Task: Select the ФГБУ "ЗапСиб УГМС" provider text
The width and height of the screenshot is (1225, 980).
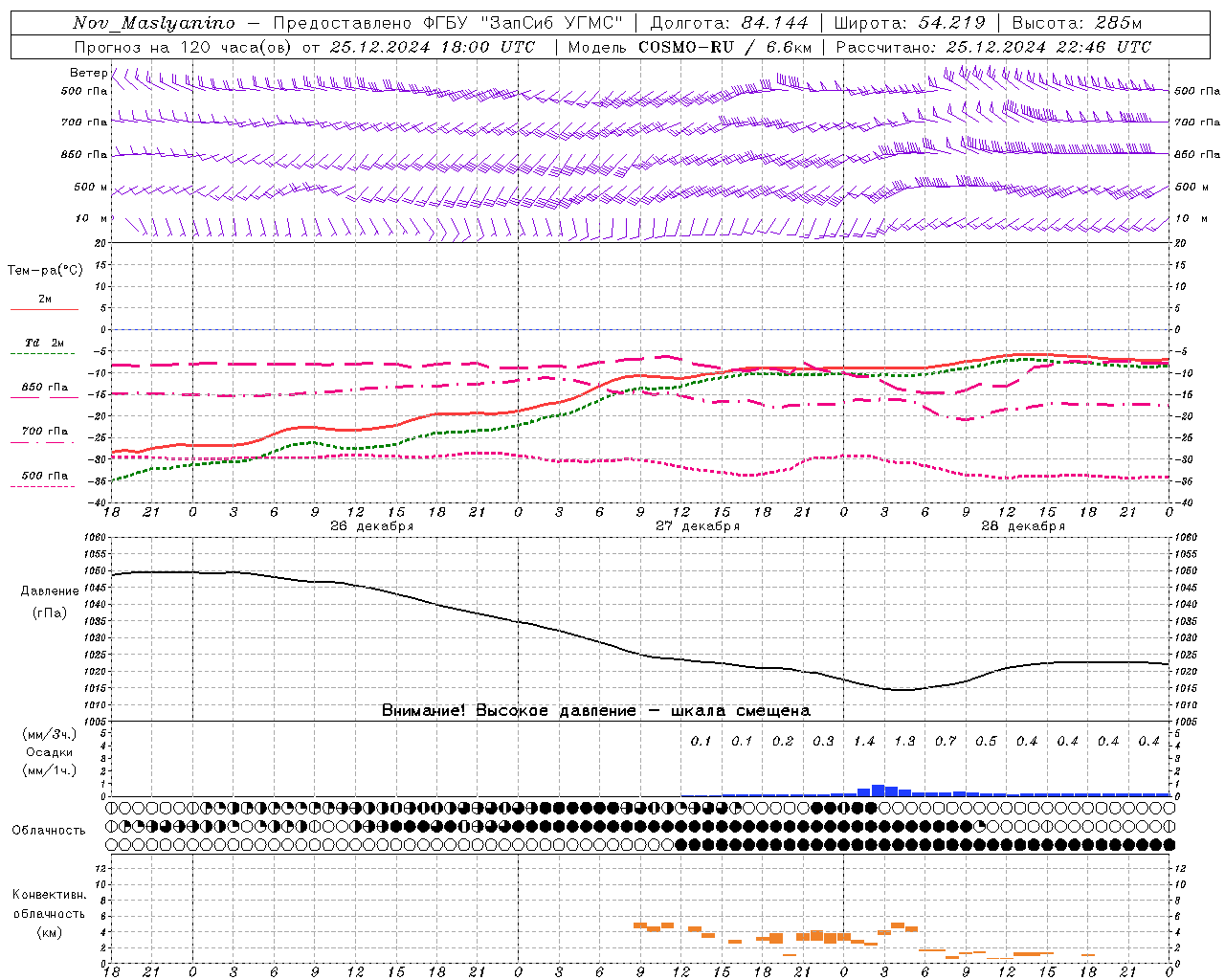Action: [523, 23]
